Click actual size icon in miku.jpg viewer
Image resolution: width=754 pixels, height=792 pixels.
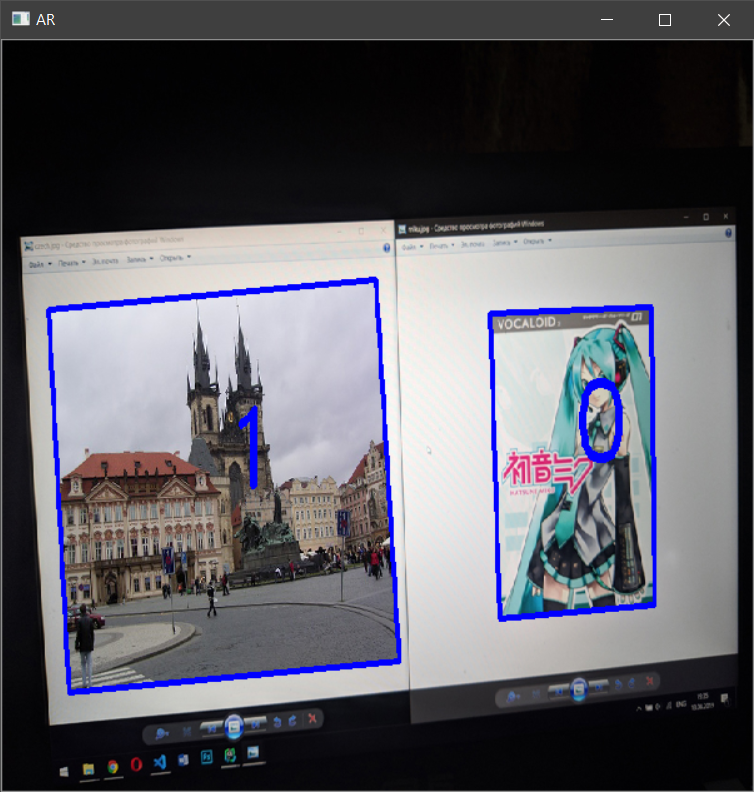point(536,695)
